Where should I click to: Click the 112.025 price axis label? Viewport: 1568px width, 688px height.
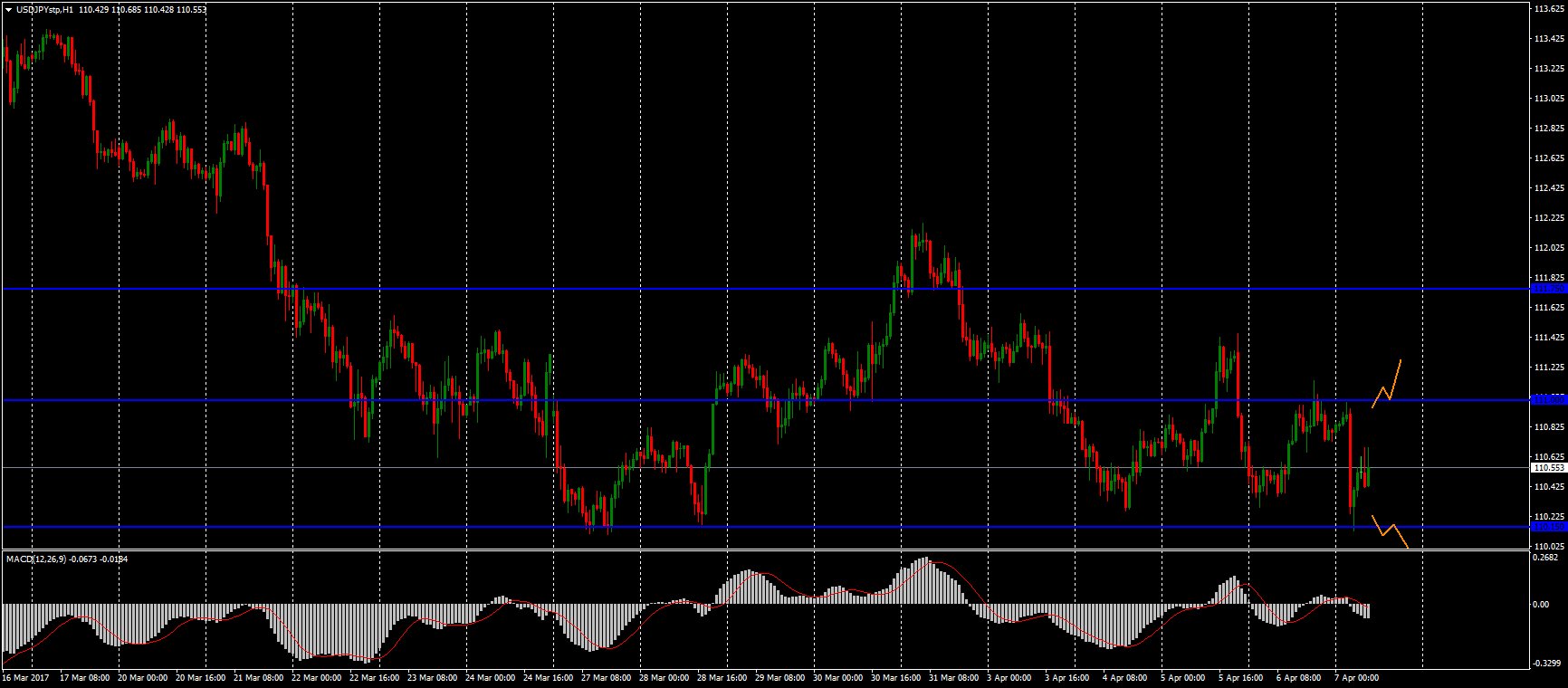click(1550, 248)
